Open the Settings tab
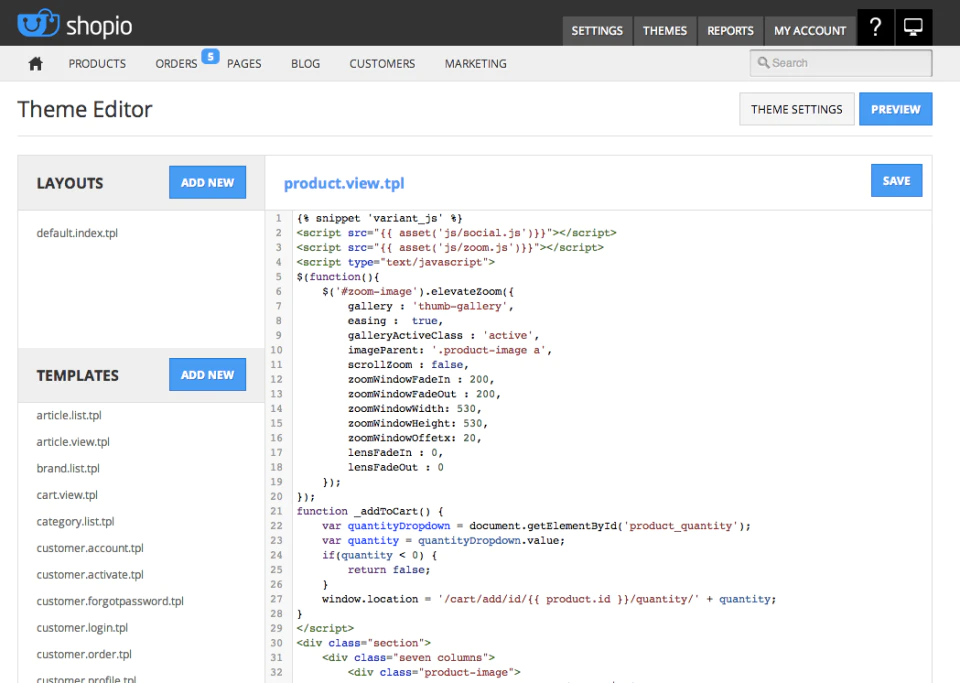Screen dimensions: 960x683 (597, 31)
